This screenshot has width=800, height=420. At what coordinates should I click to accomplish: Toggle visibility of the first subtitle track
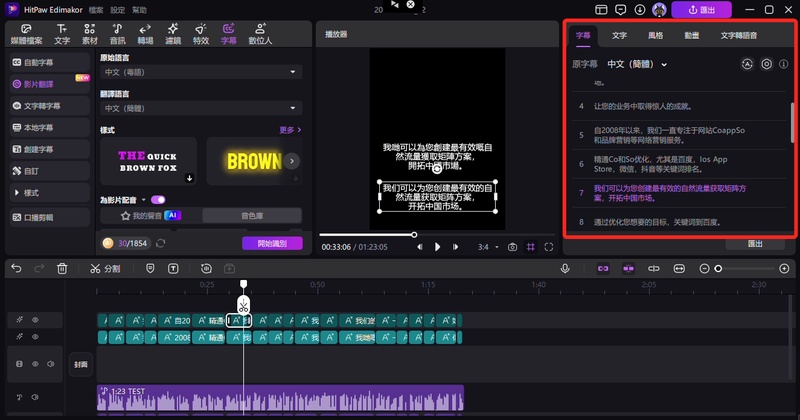tap(35, 320)
